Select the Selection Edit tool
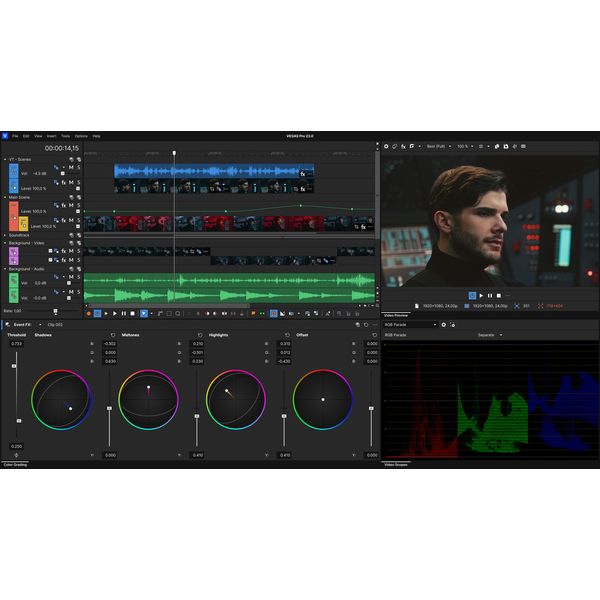The image size is (600, 600). (x=169, y=314)
